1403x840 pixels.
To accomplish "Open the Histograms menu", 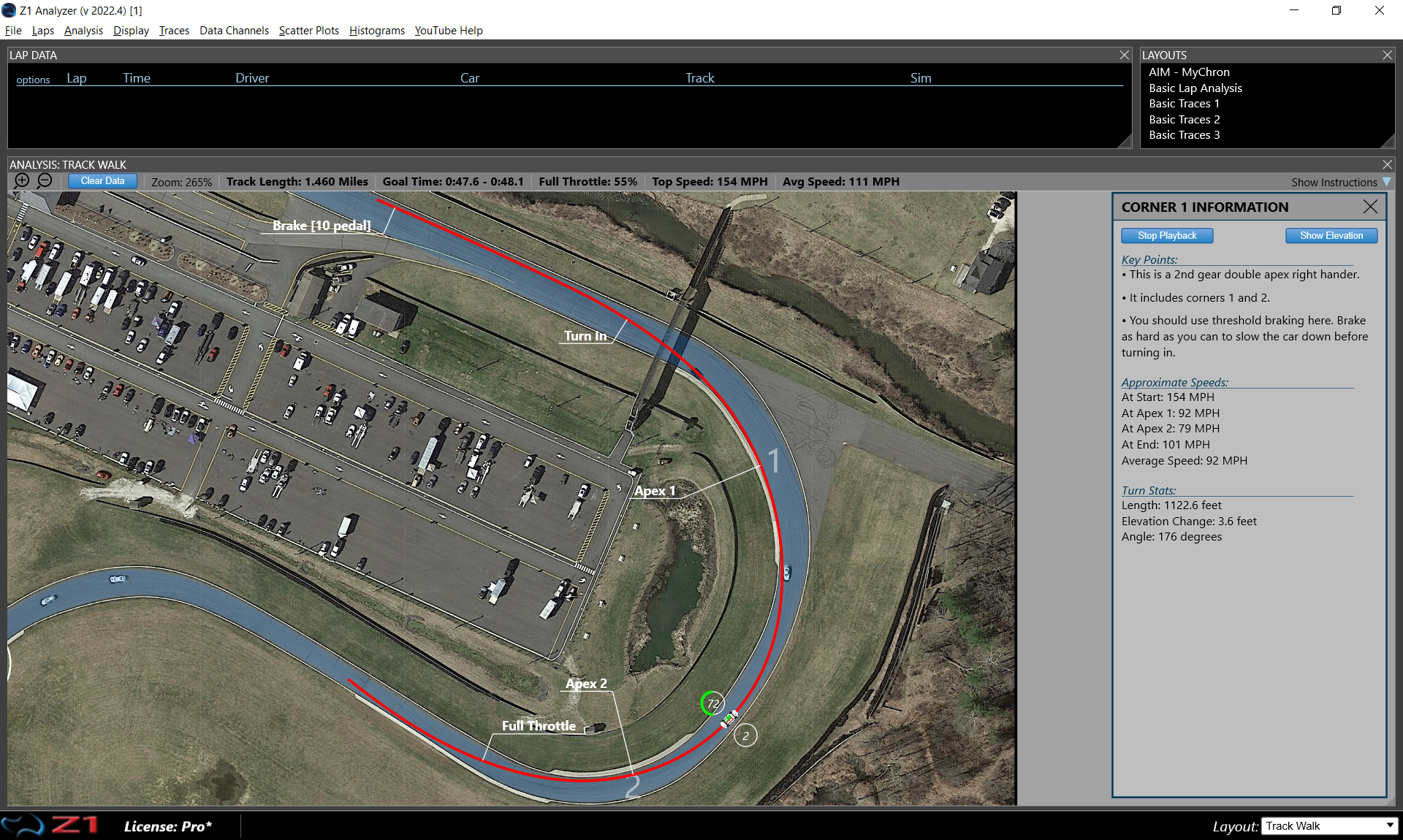I will pyautogui.click(x=377, y=31).
